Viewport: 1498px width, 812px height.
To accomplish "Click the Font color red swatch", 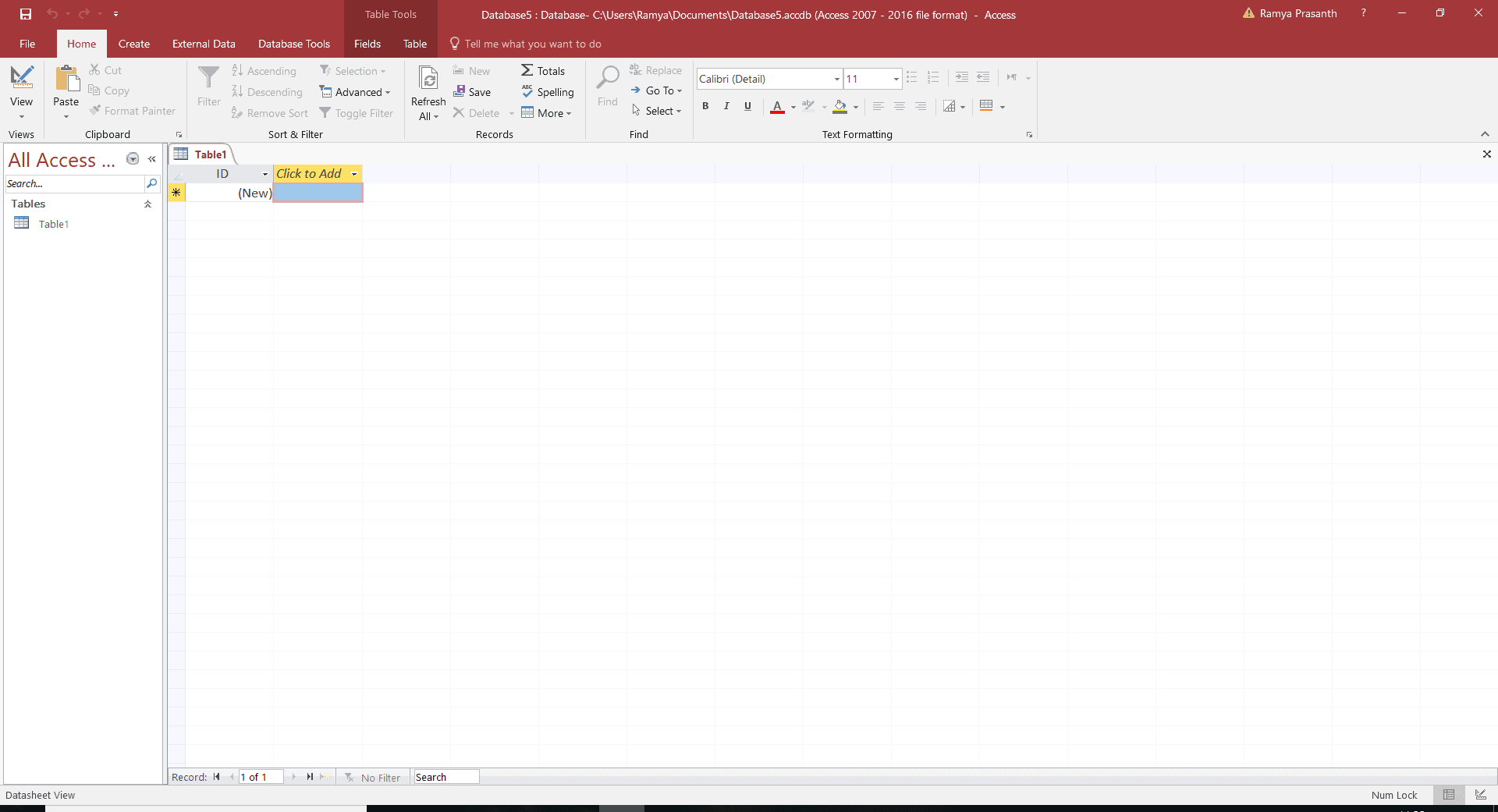I will click(777, 106).
